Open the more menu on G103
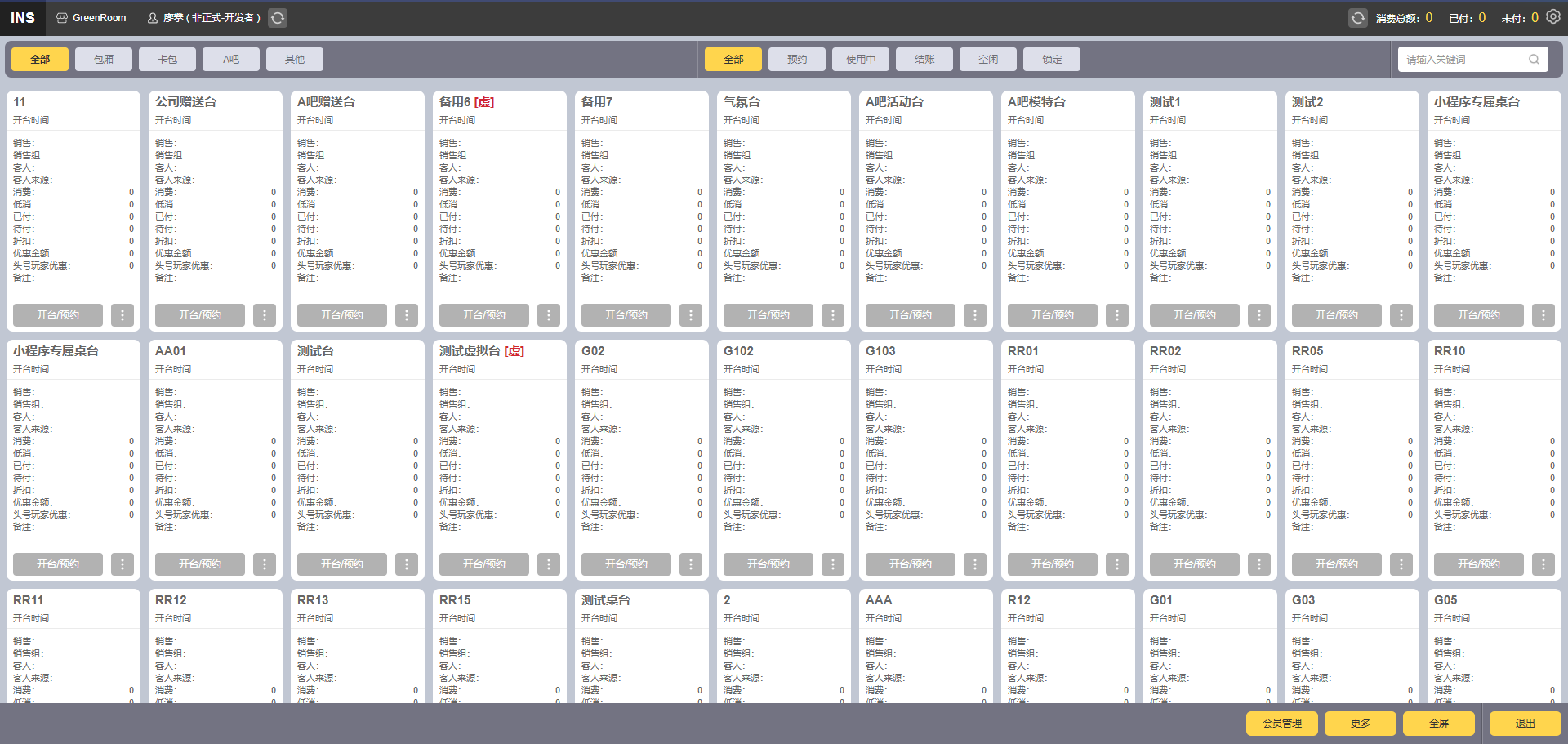 (x=975, y=564)
